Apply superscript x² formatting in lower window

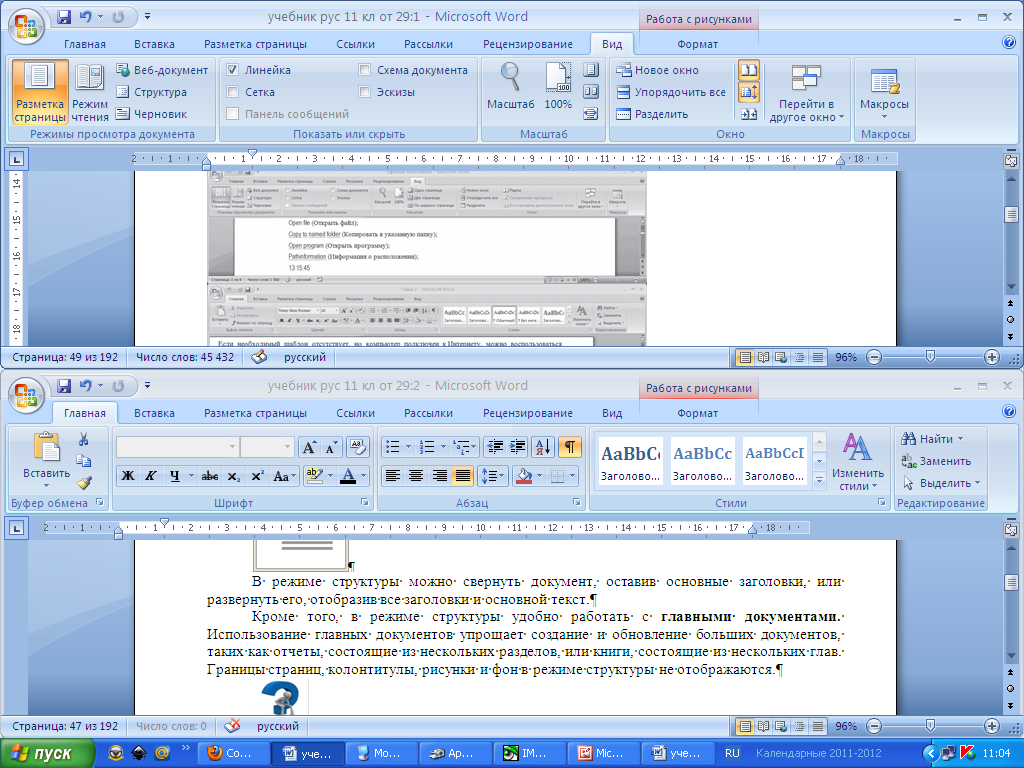tap(257, 476)
